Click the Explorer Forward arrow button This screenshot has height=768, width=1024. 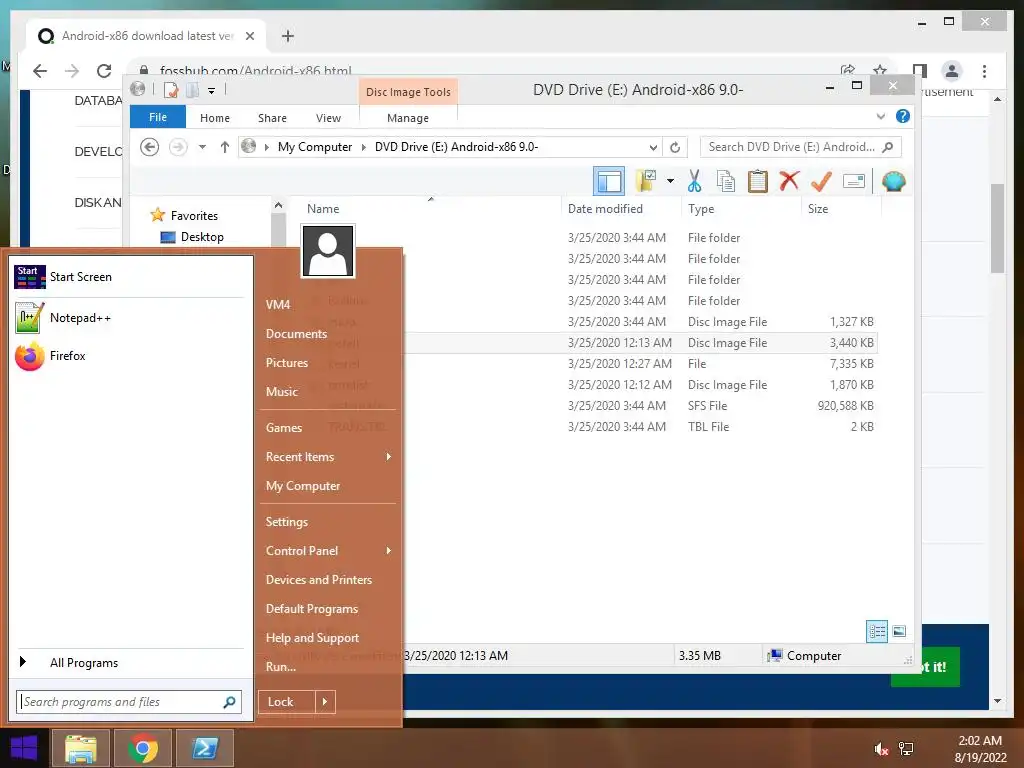(x=178, y=147)
